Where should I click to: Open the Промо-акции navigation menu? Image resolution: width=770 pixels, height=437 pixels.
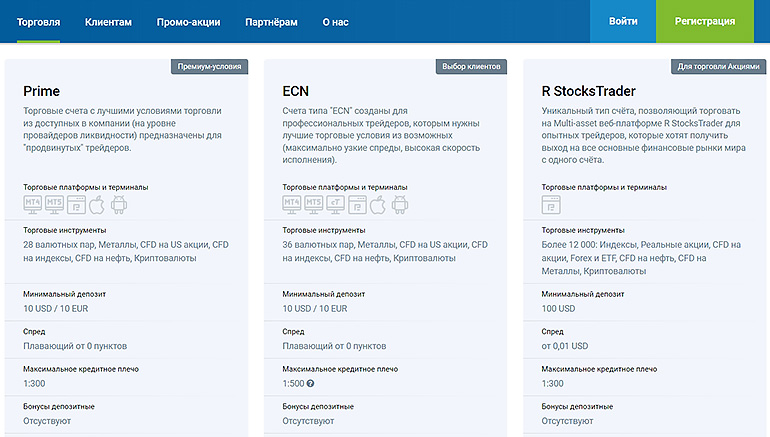tap(189, 22)
